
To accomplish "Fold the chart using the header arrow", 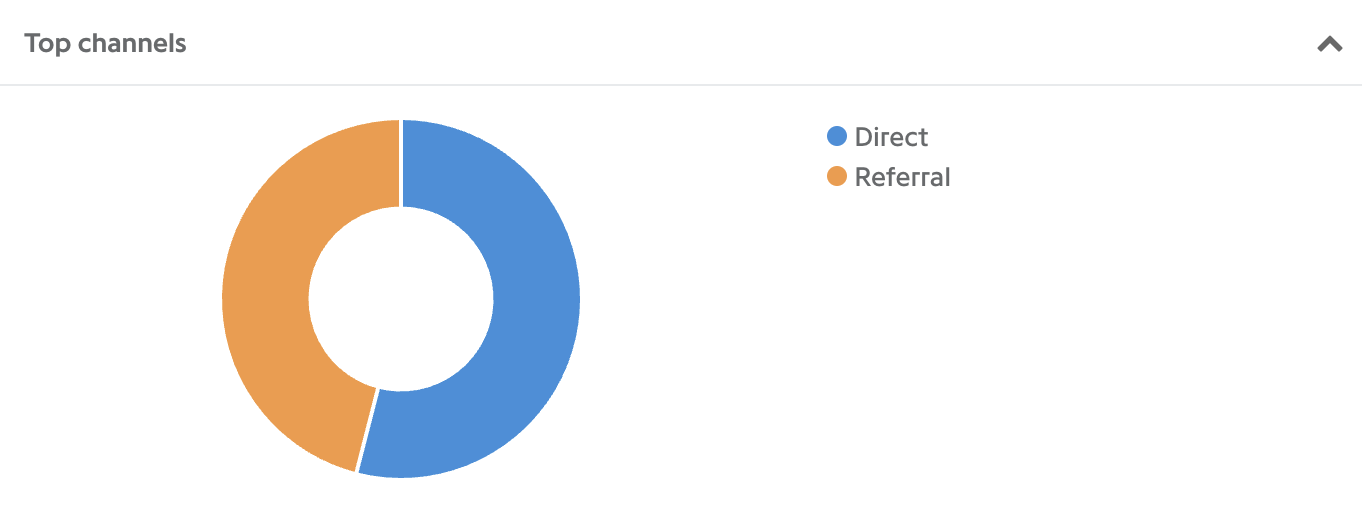I will (1329, 44).
